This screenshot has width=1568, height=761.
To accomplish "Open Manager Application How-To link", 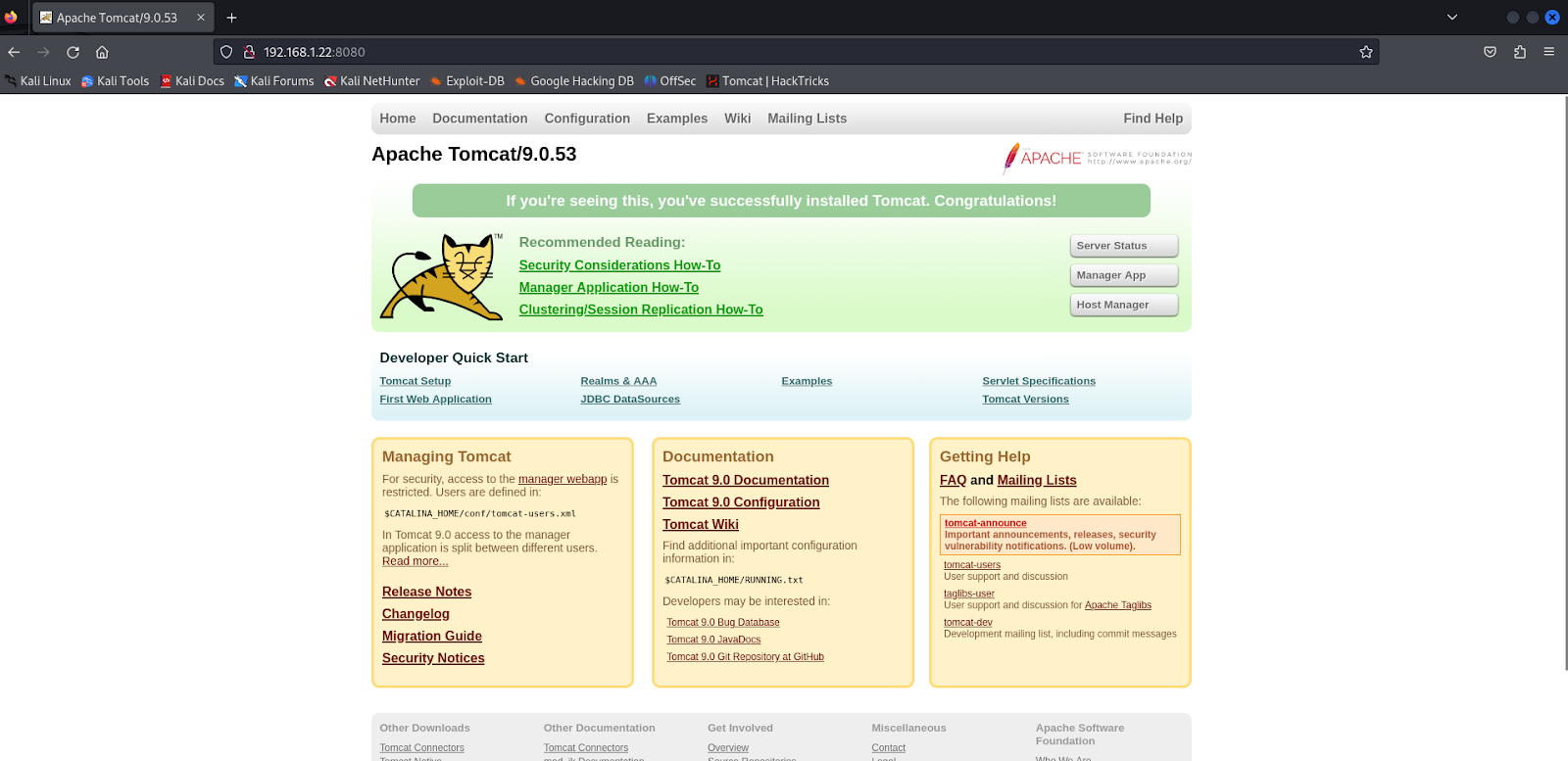I will click(609, 288).
